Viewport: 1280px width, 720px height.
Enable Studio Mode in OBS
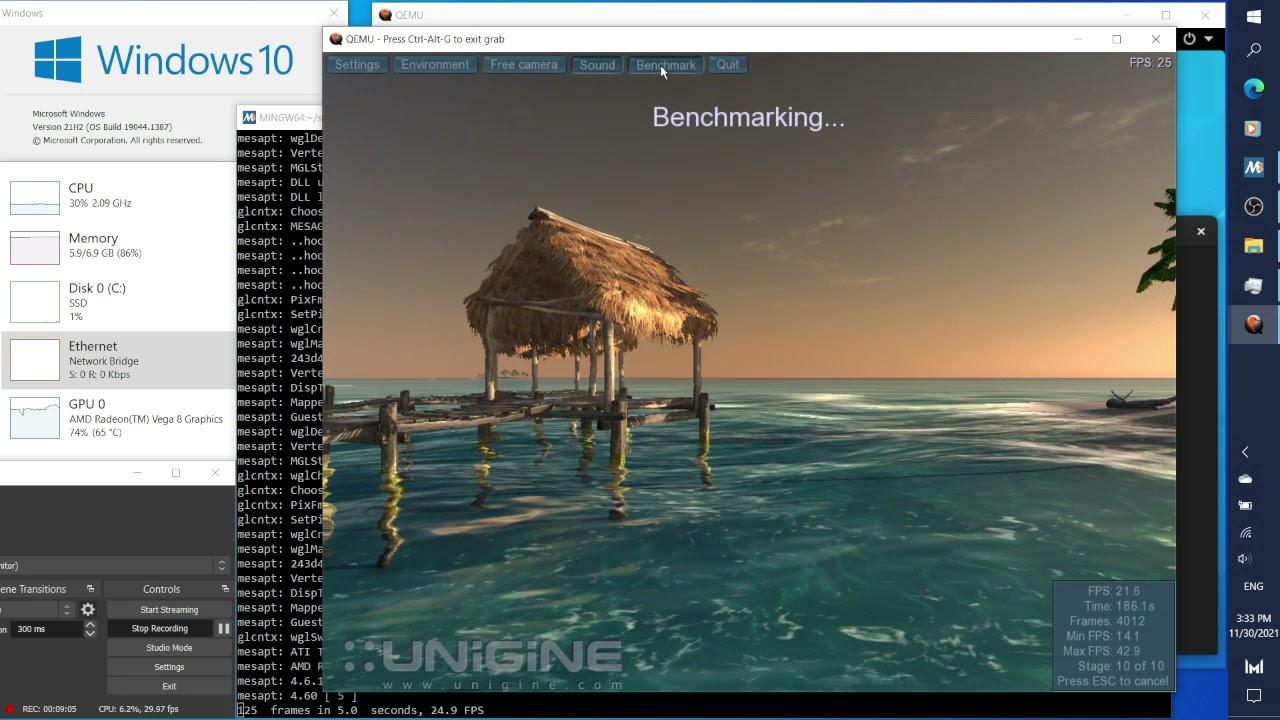coord(169,647)
